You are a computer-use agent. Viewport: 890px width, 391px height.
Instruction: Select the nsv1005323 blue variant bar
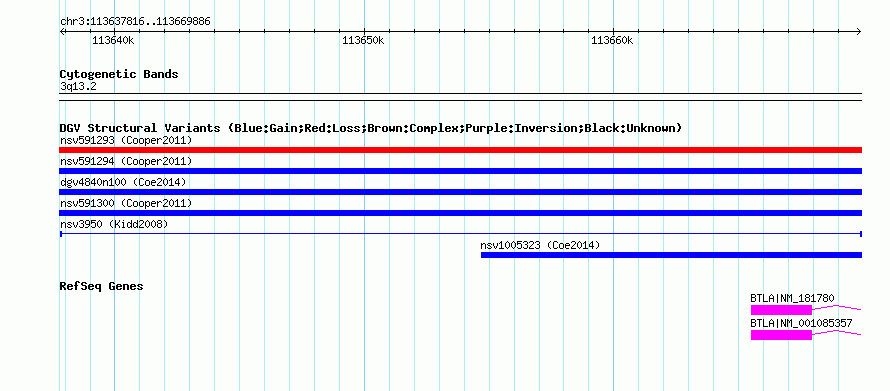click(671, 255)
